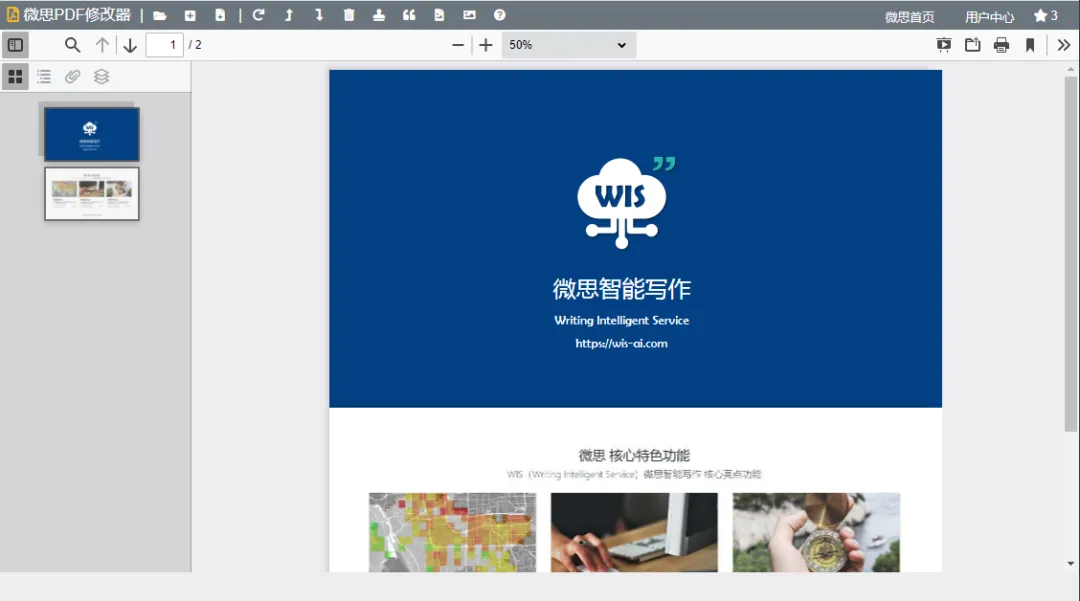Click the page number input field
The image size is (1080, 601).
[165, 45]
